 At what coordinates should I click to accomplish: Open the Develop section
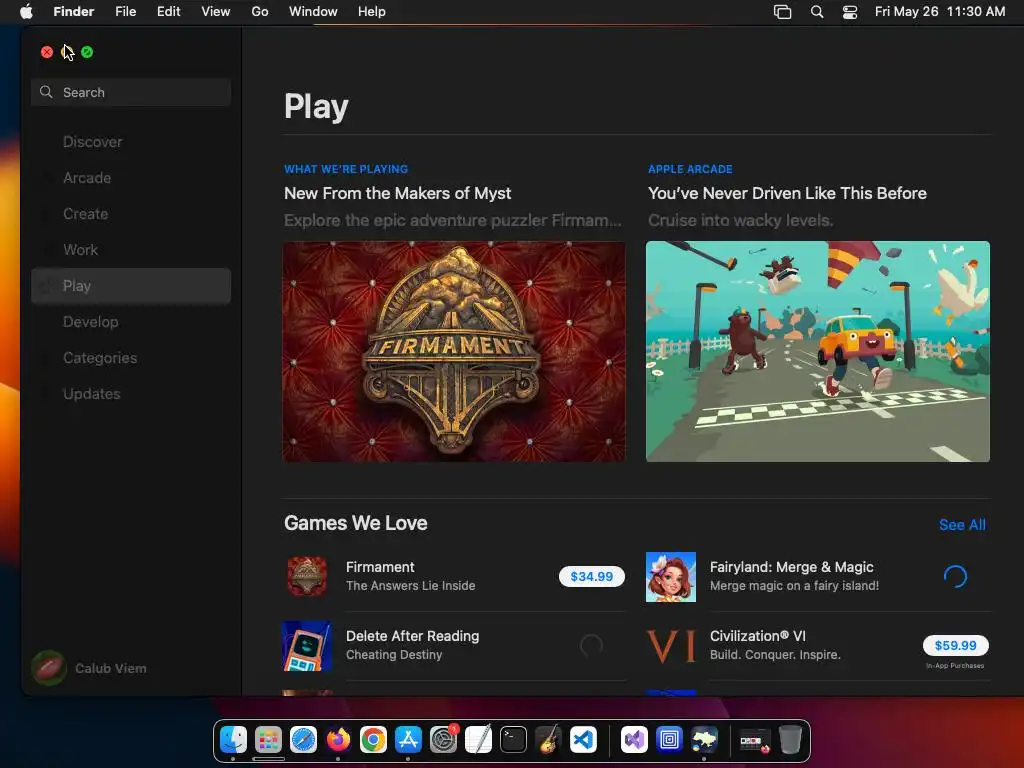coord(131,322)
